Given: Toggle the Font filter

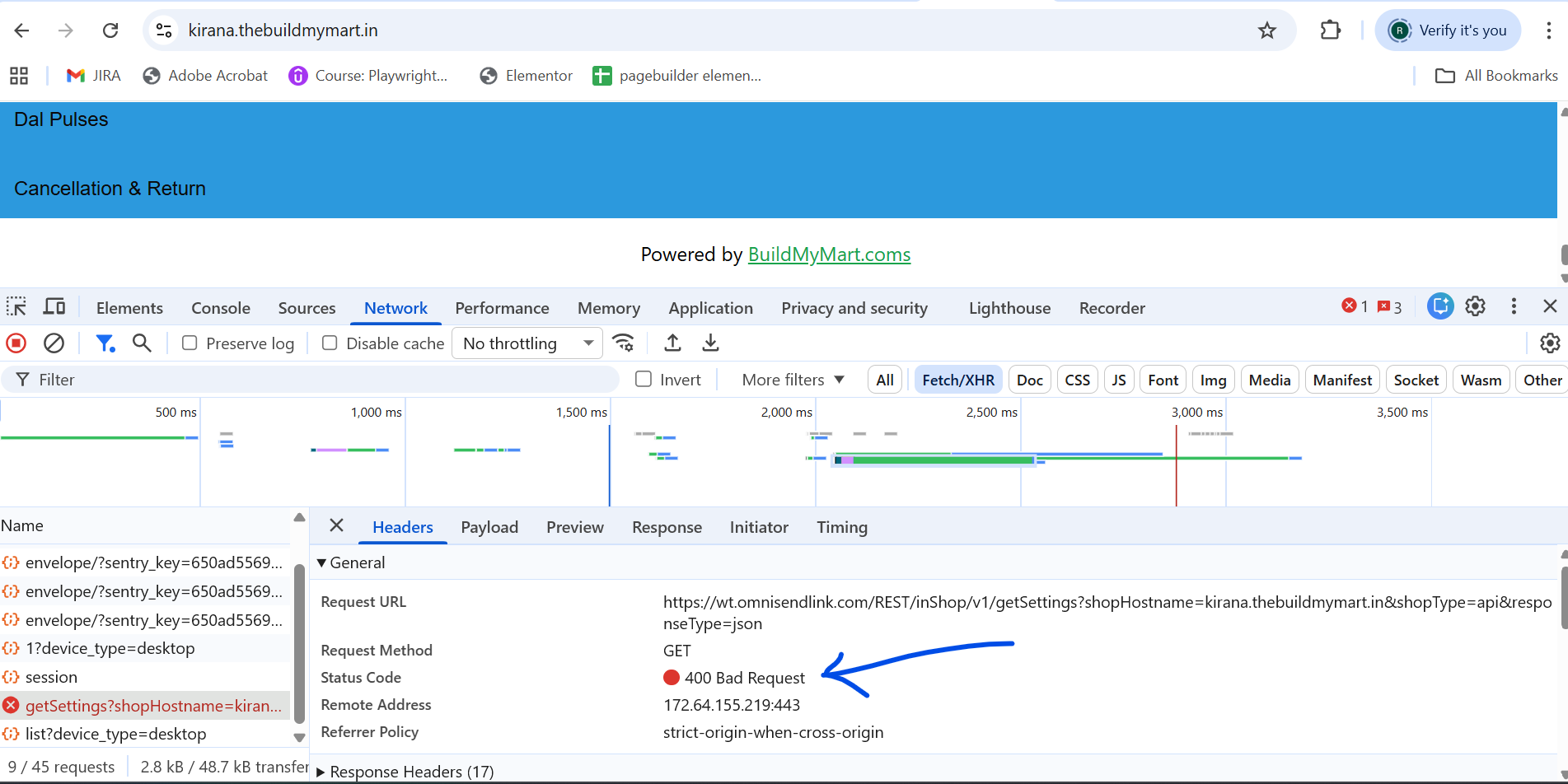Looking at the screenshot, I should 1163,380.
